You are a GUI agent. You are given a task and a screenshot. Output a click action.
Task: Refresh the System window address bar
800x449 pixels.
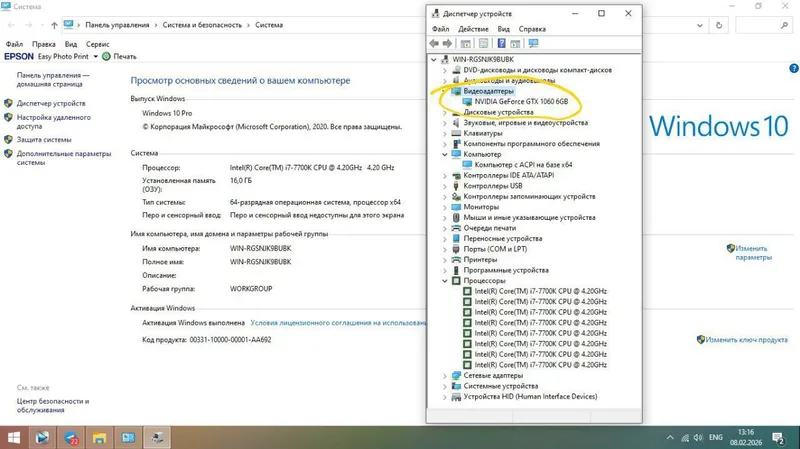coord(719,25)
